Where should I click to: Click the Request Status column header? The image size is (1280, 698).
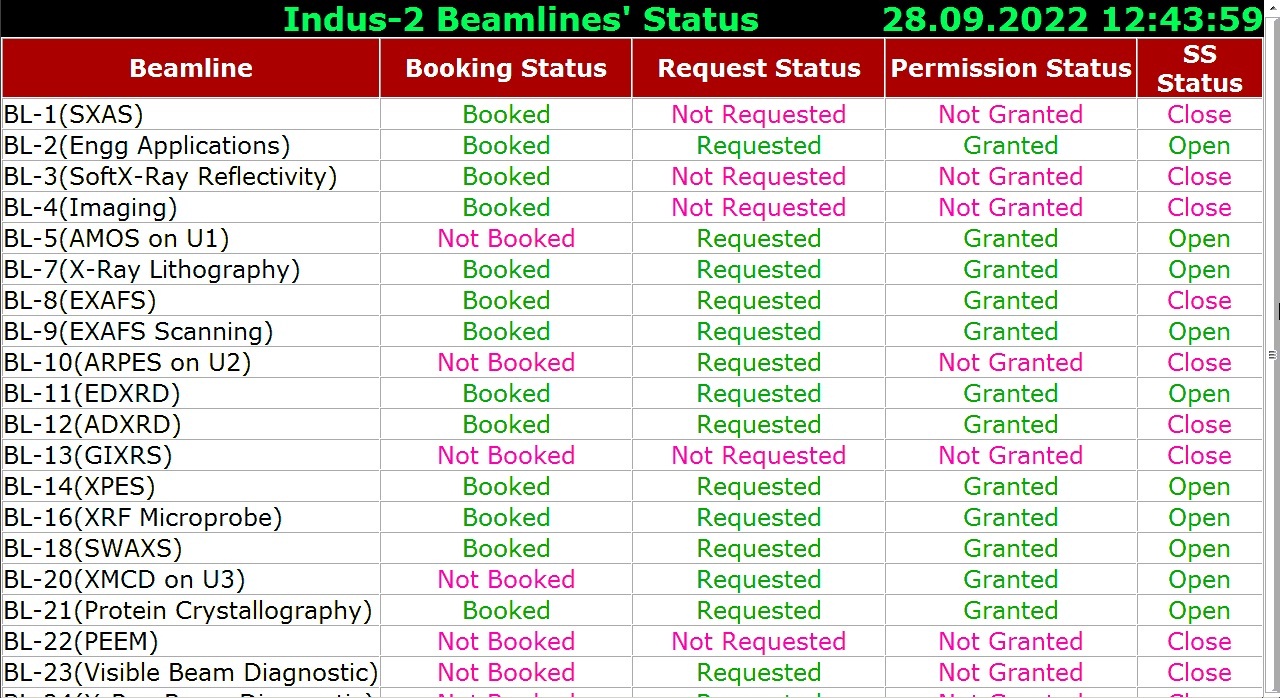(759, 68)
